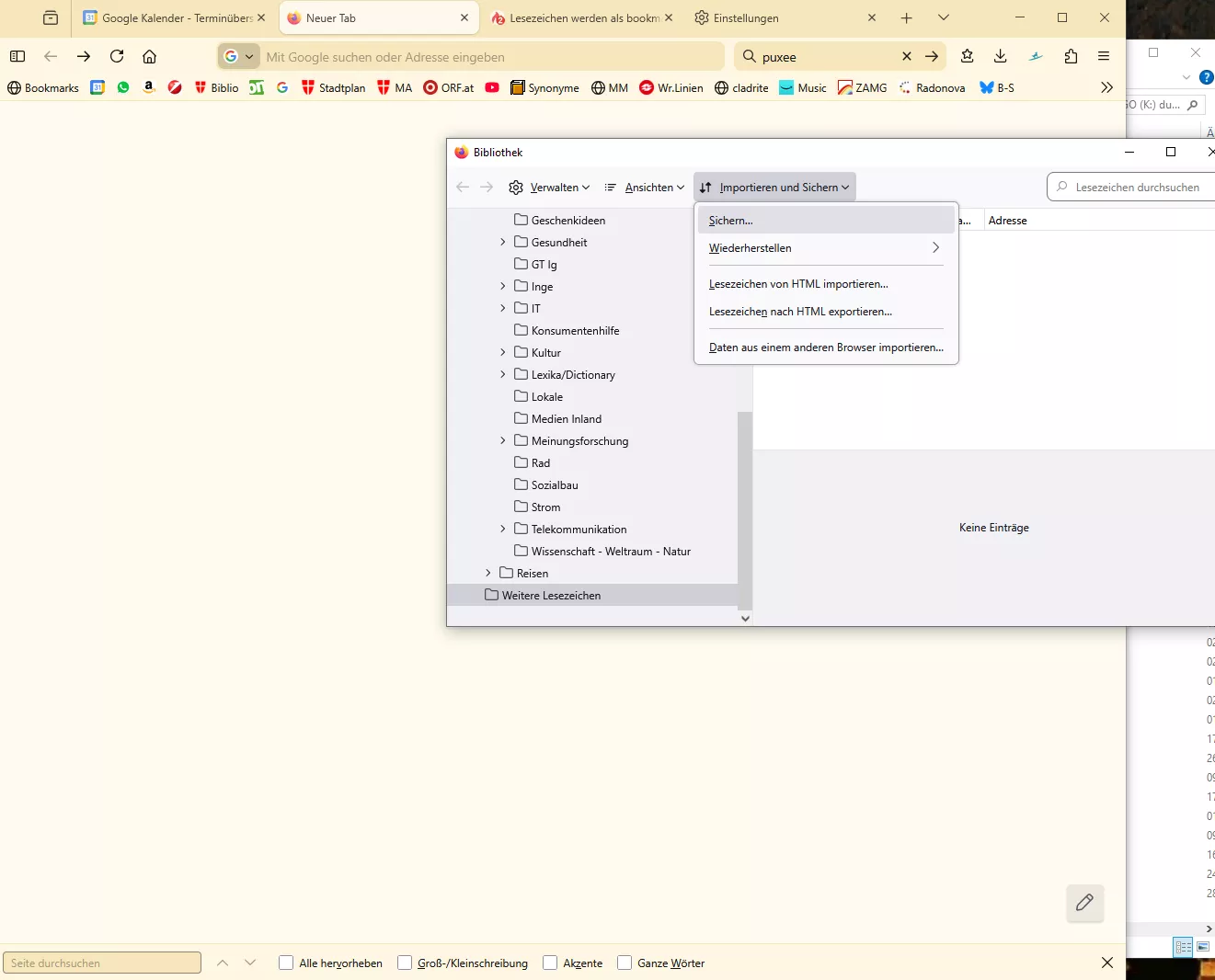Click the ORF.at bookmark icon

(430, 87)
